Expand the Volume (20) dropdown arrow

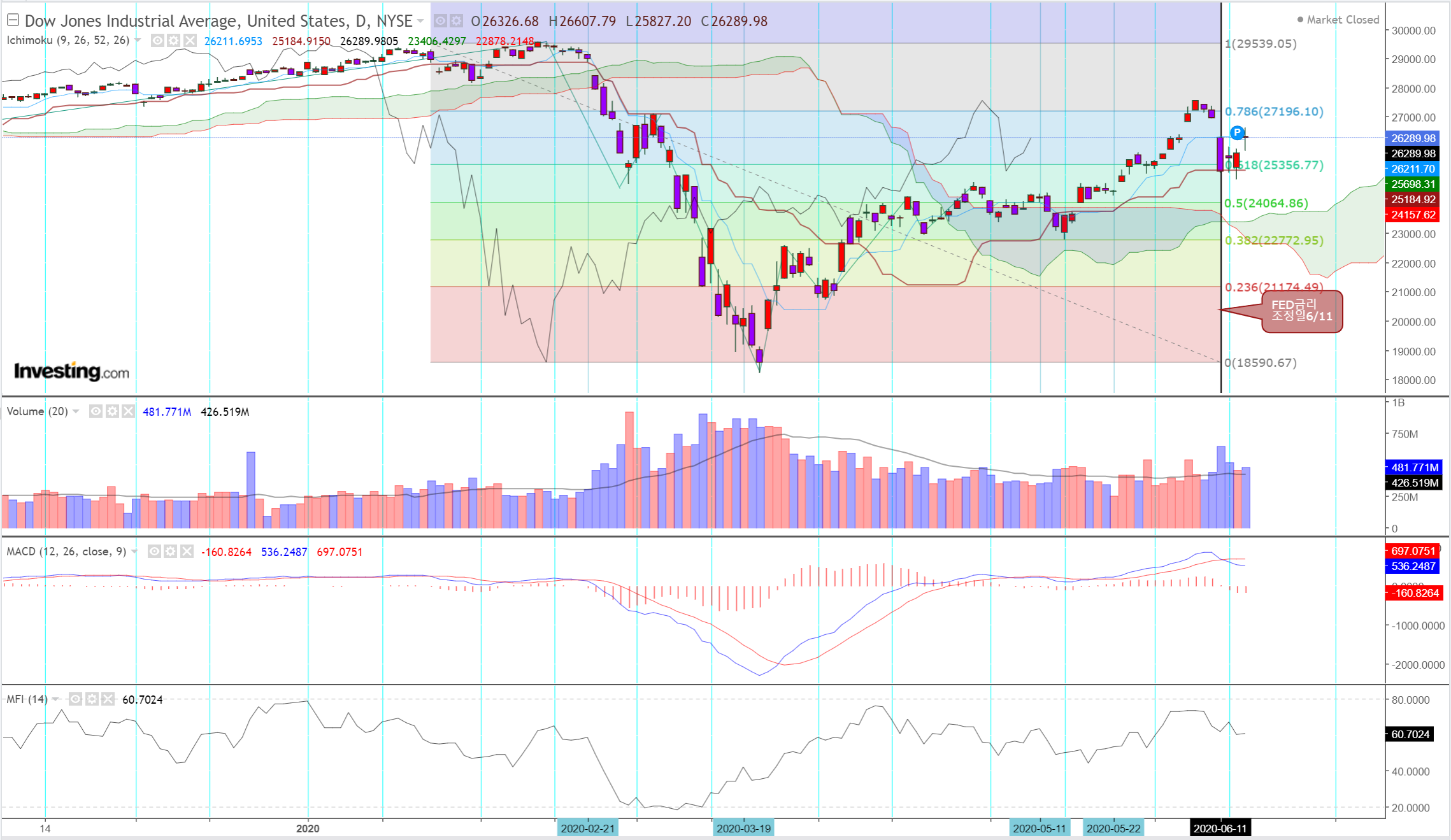(76, 411)
